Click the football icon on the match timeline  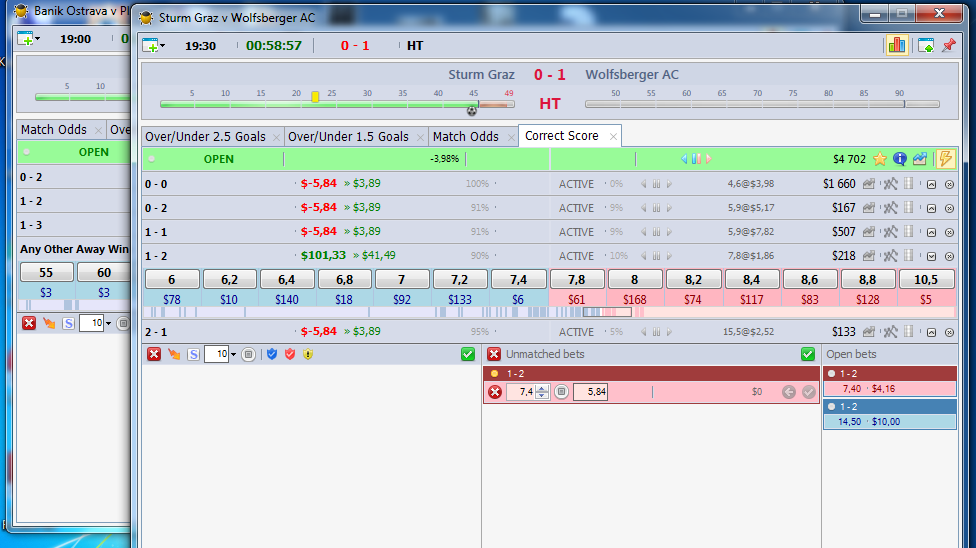tap(472, 111)
